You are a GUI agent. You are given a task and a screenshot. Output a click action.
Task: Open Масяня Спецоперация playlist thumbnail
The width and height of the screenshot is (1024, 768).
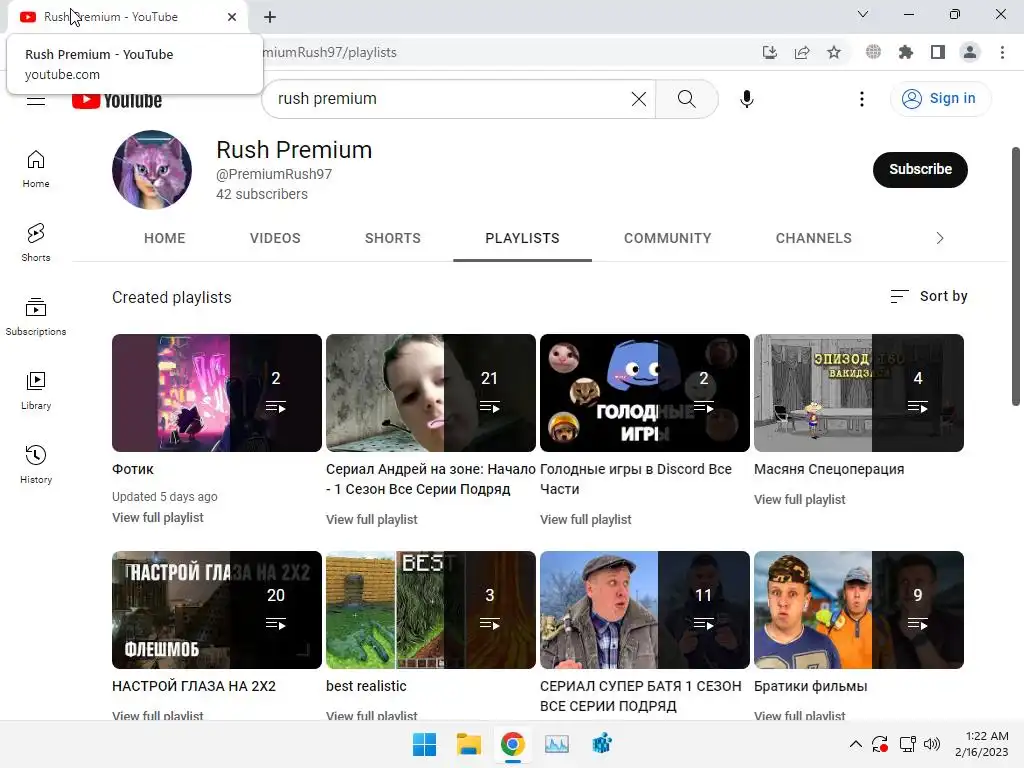click(x=859, y=393)
